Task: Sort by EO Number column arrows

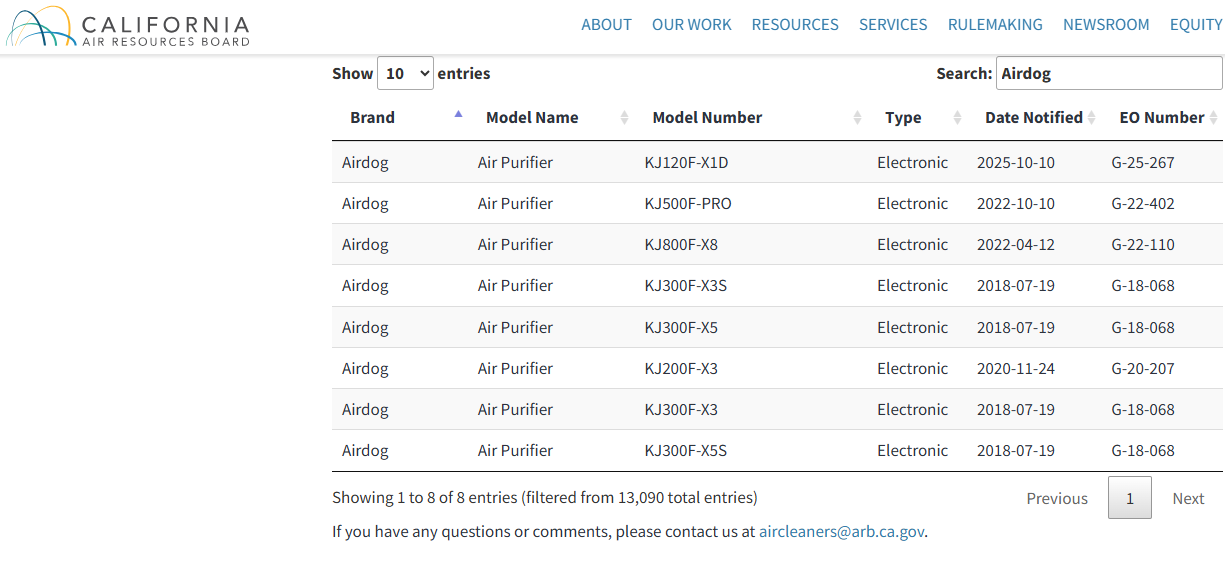Action: click(x=1213, y=118)
